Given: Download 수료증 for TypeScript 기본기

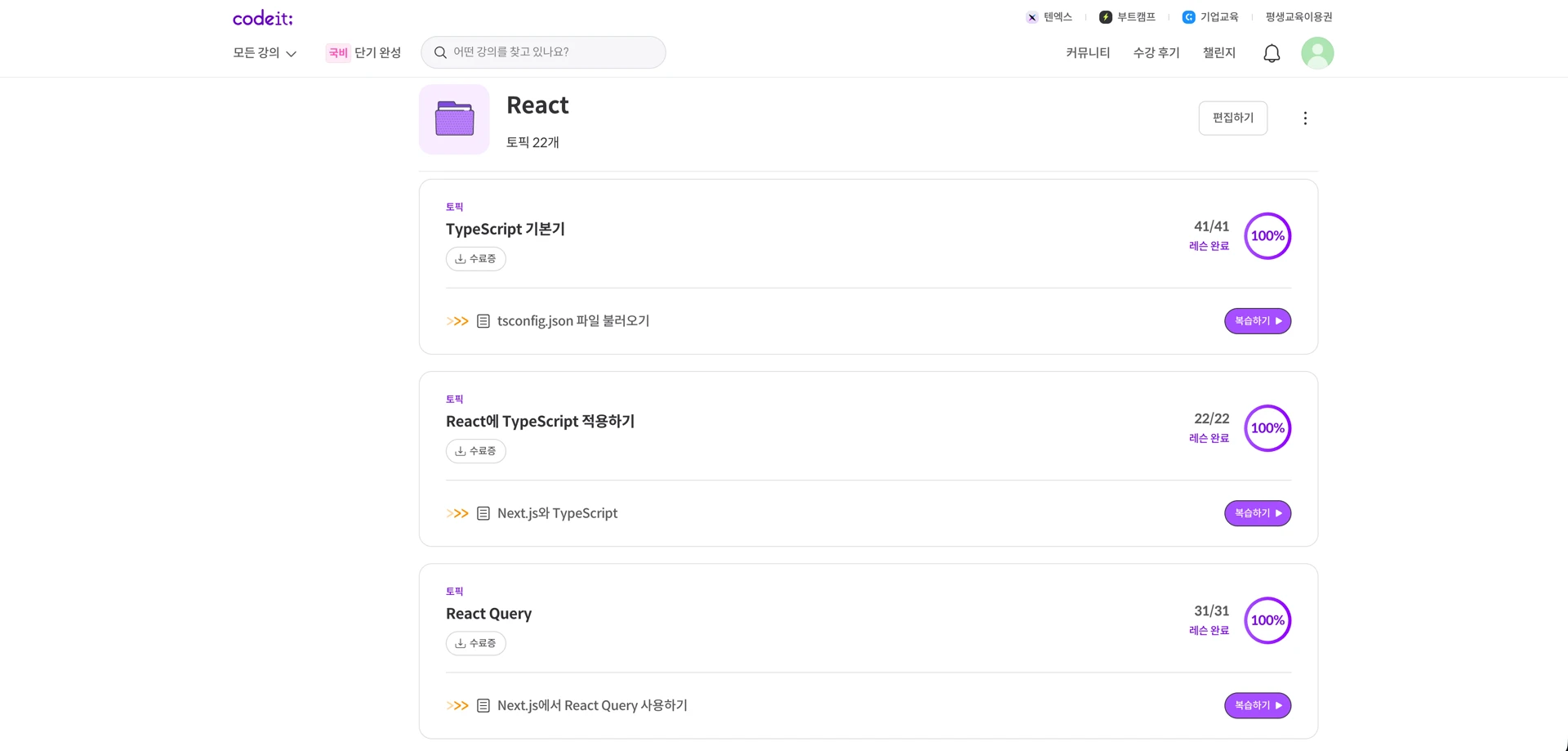Looking at the screenshot, I should click(x=476, y=259).
